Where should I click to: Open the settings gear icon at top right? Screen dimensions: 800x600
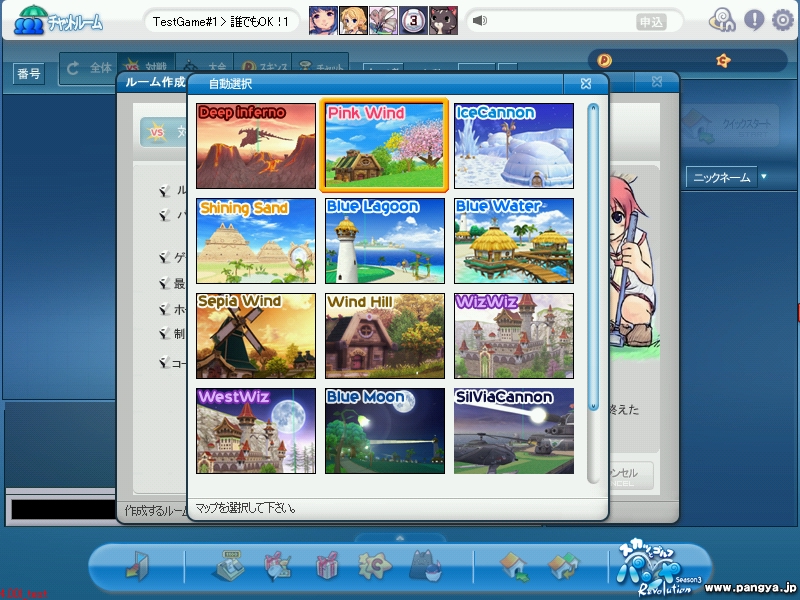[x=781, y=19]
